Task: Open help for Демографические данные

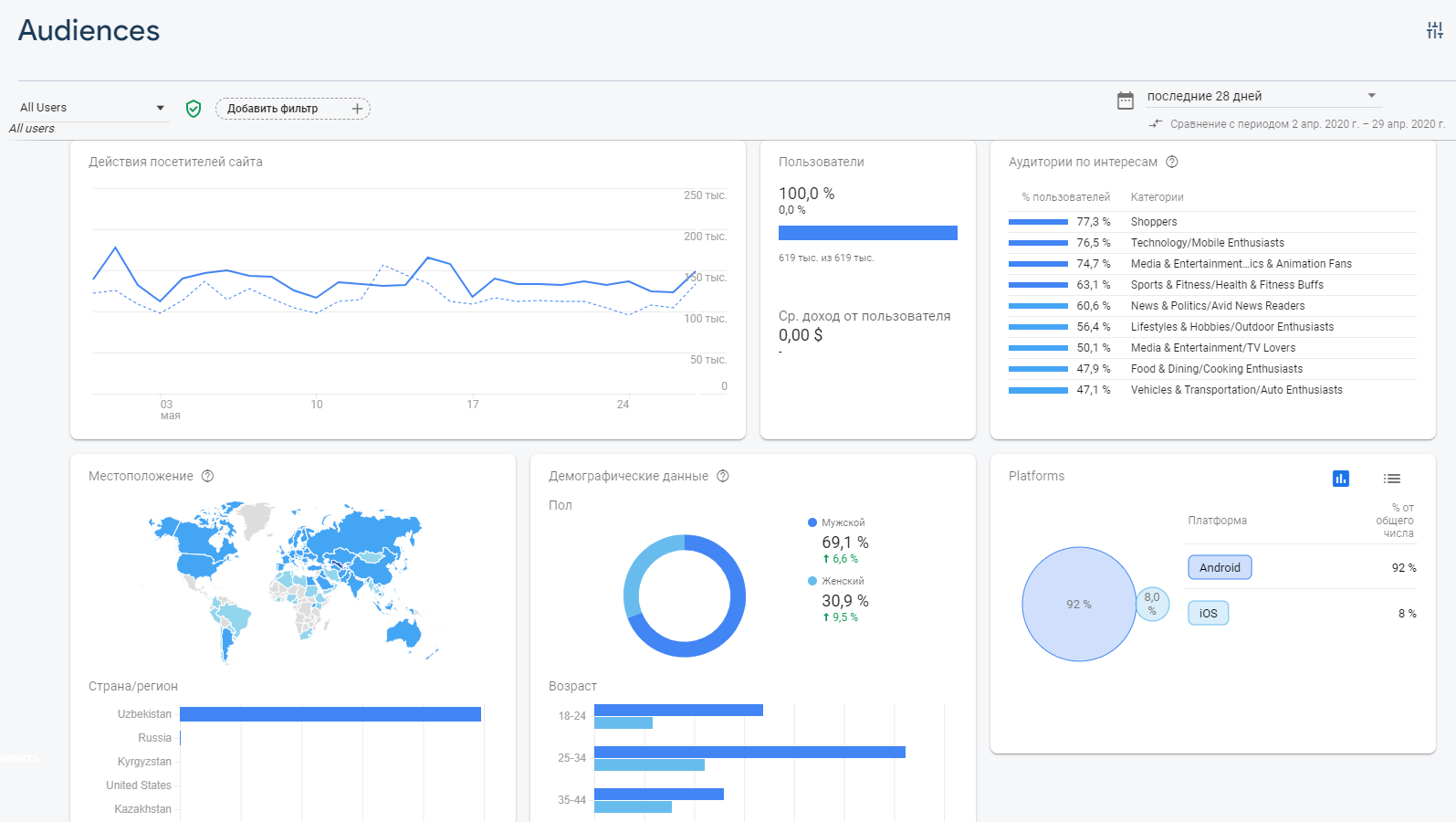Action: click(723, 476)
